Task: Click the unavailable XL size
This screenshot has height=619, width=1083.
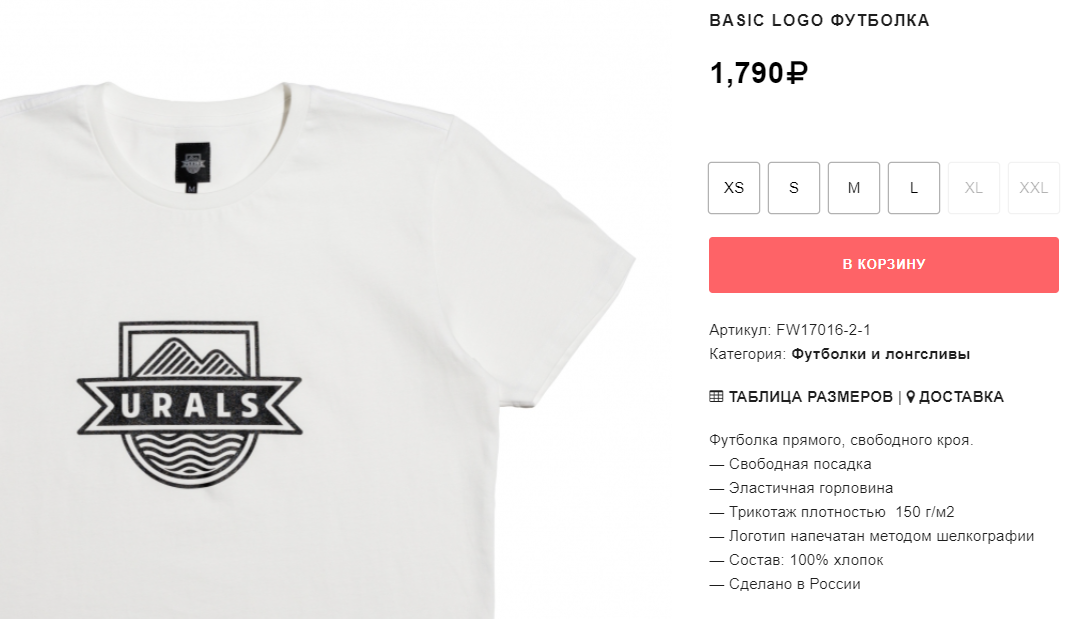Action: pyautogui.click(x=974, y=188)
